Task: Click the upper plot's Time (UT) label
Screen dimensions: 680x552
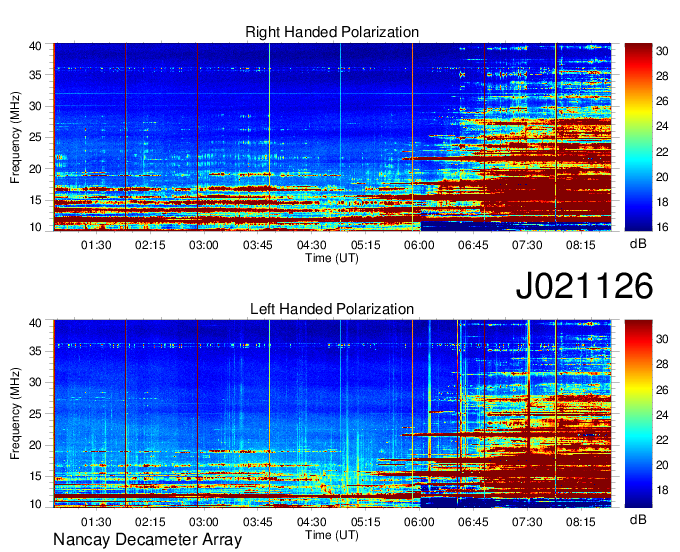Action: [332, 258]
